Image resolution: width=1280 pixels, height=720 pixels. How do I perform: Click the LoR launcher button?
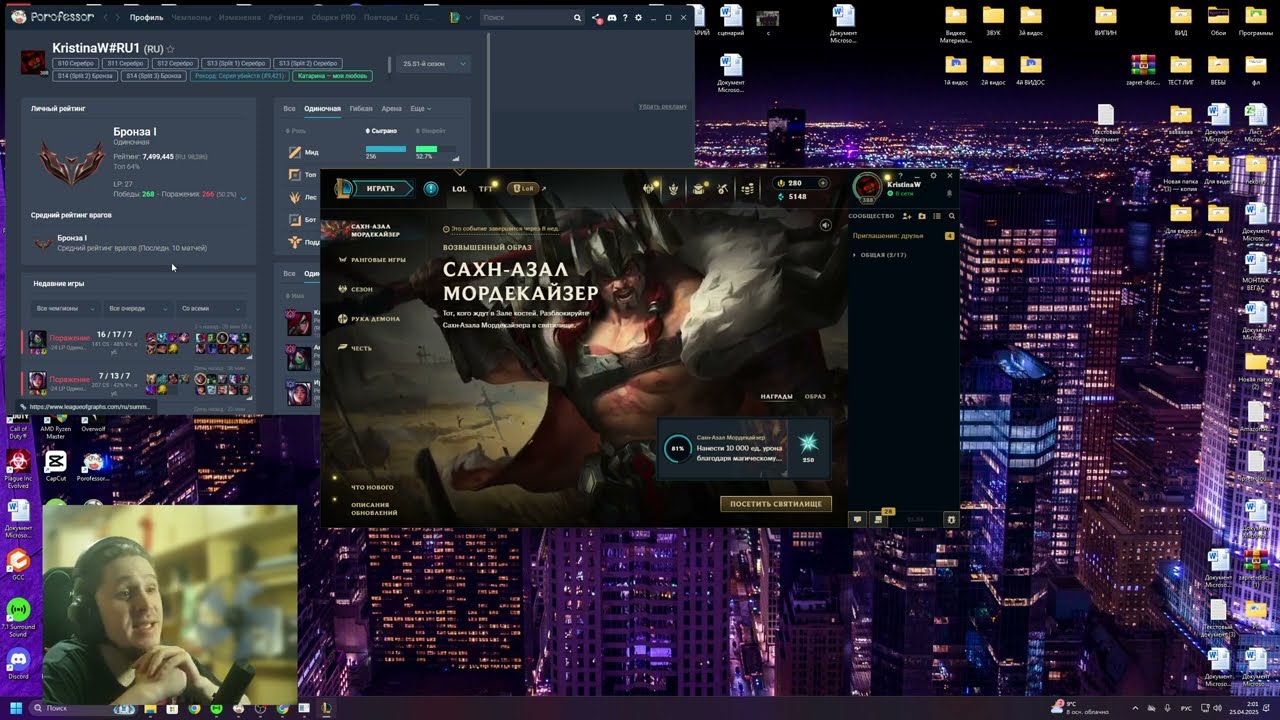point(525,188)
